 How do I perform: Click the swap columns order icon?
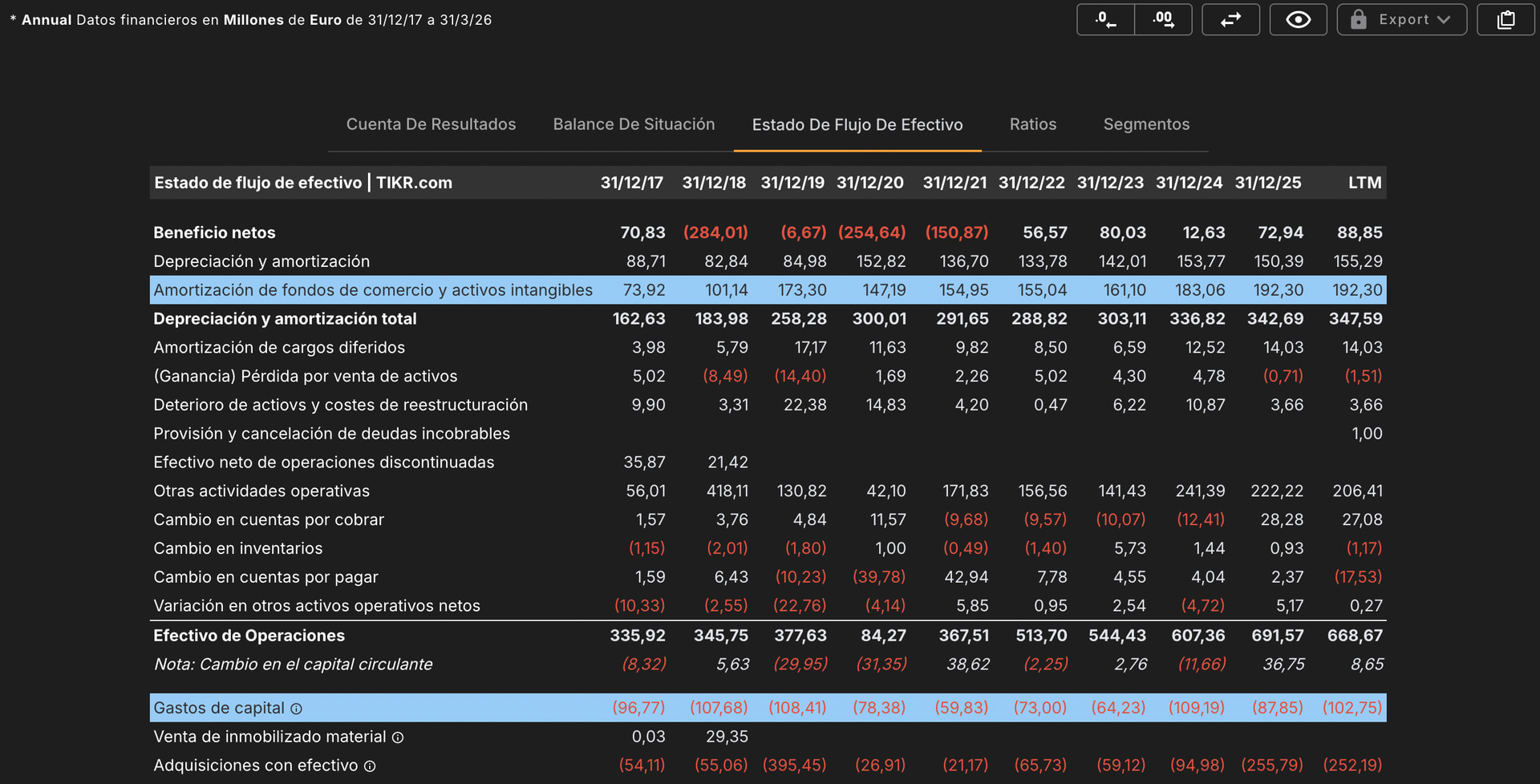tap(1230, 20)
